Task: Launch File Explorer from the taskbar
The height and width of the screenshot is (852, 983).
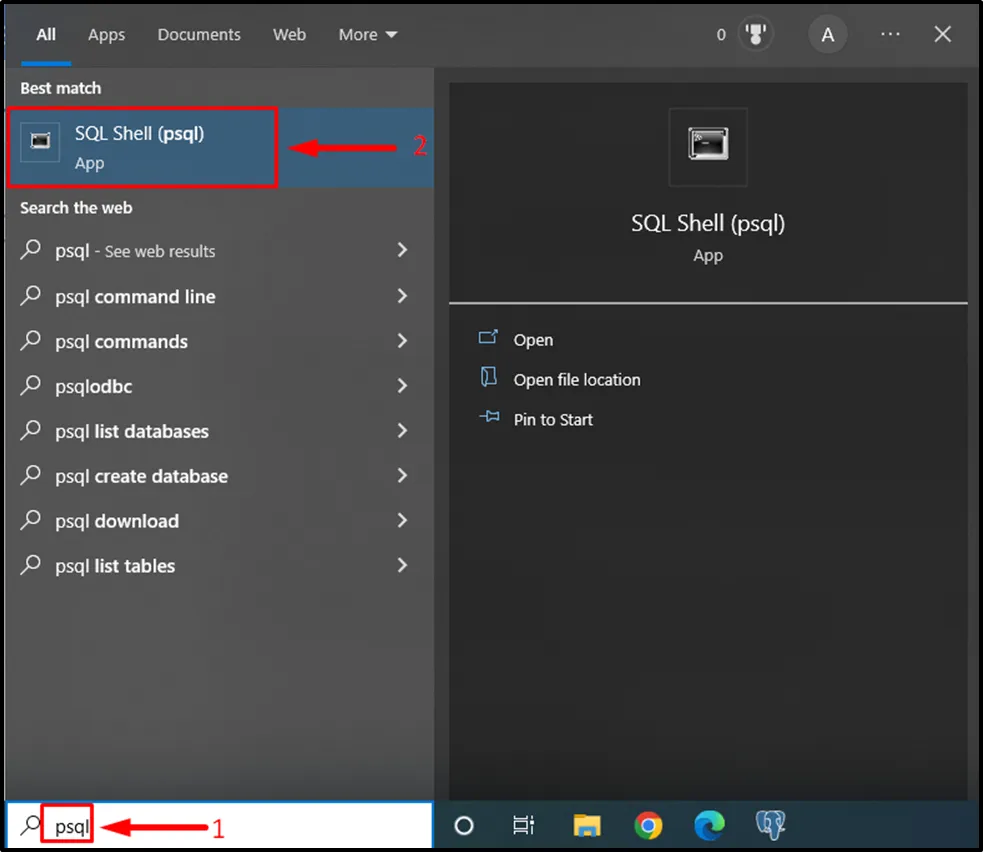Action: tap(587, 825)
